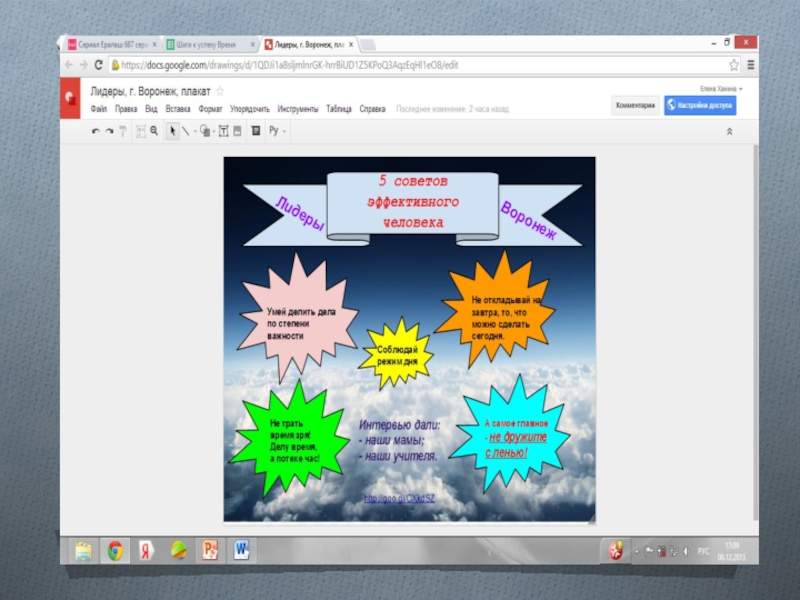
Task: Open the Файл menu
Action: tap(99, 108)
